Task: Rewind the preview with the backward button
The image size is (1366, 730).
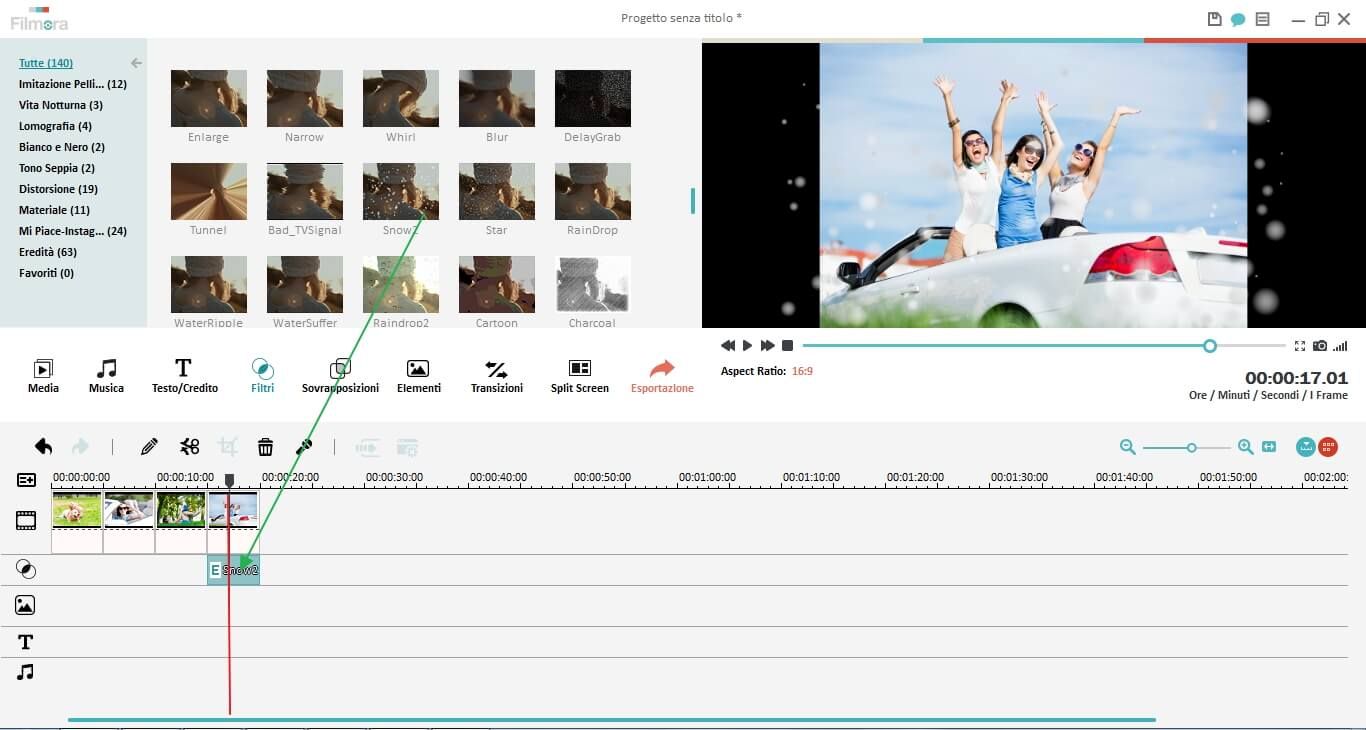Action: (x=728, y=345)
